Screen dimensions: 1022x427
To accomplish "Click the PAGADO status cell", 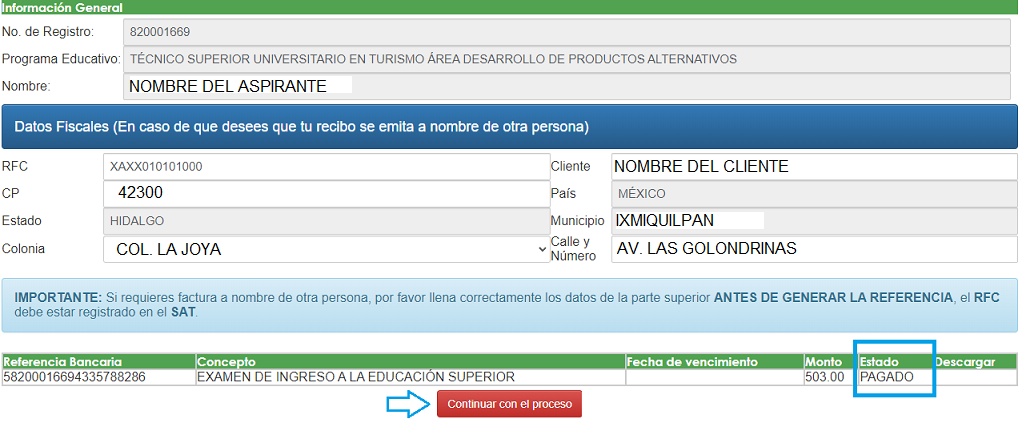I will click(896, 377).
